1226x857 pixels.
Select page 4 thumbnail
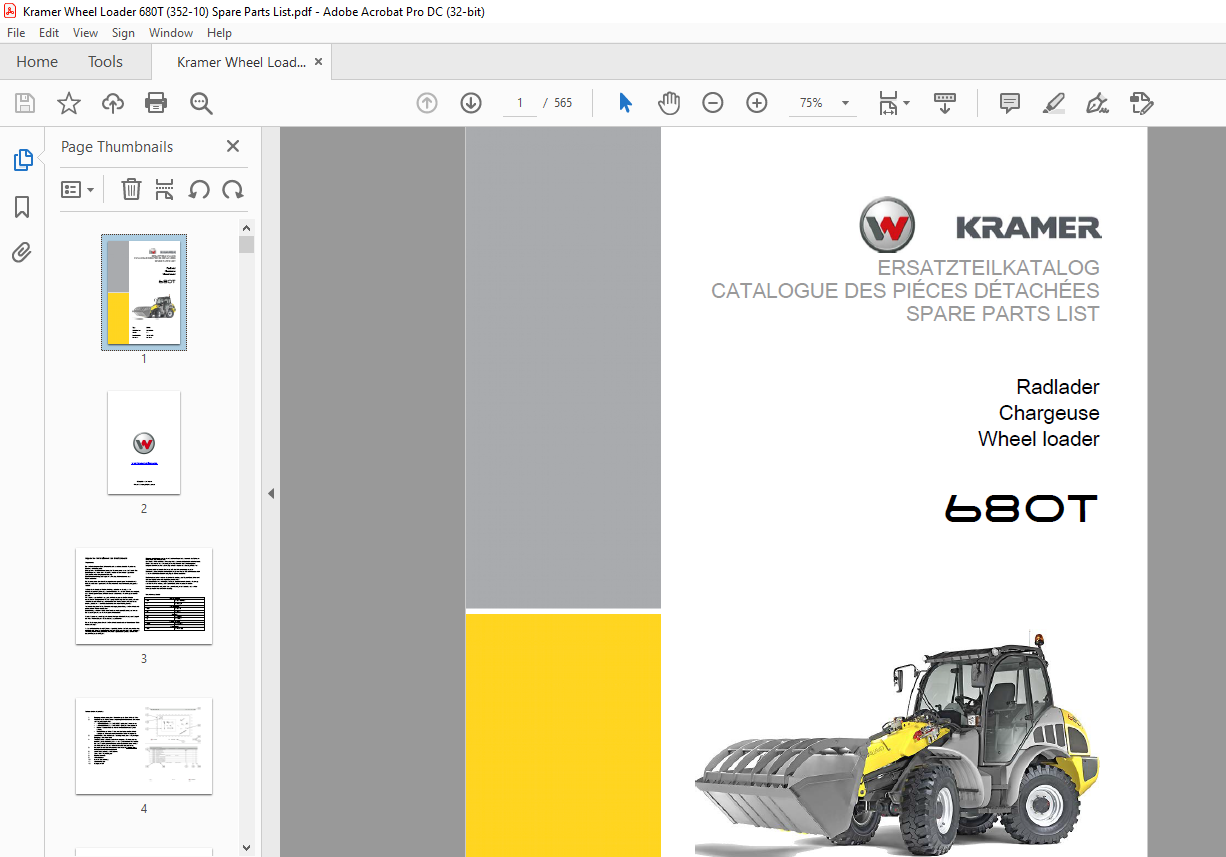[x=144, y=746]
